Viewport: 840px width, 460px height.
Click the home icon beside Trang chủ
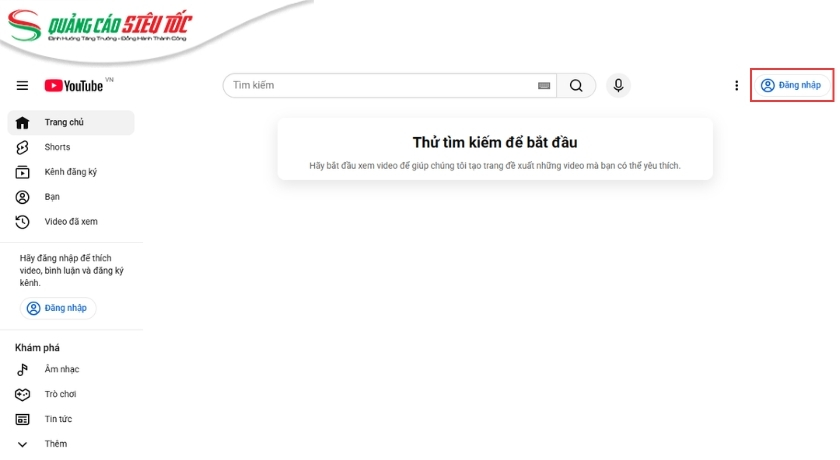point(22,123)
